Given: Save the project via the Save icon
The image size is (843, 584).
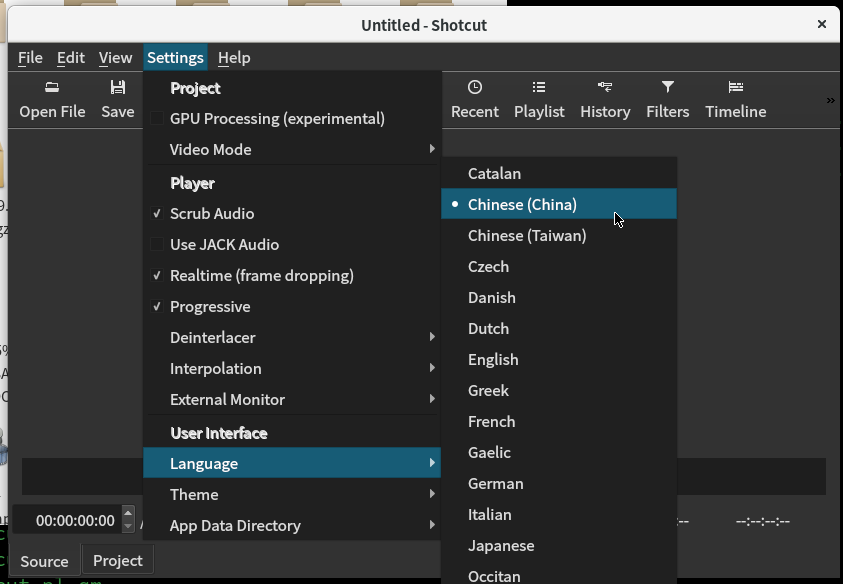Looking at the screenshot, I should [117, 99].
